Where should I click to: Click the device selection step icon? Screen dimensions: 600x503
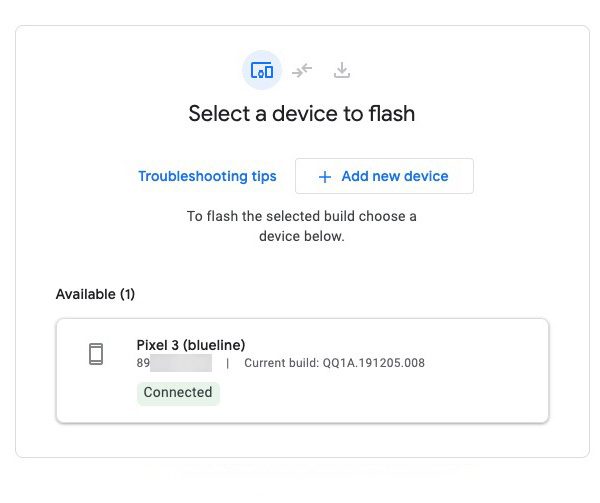tap(262, 70)
